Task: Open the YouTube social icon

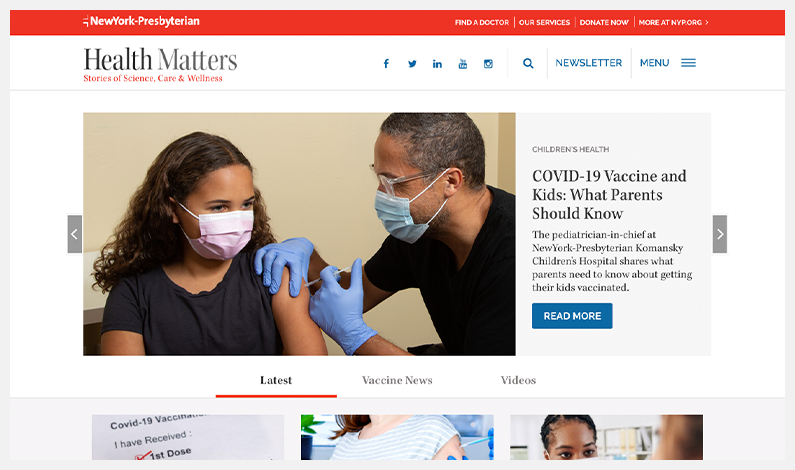Action: [x=462, y=63]
